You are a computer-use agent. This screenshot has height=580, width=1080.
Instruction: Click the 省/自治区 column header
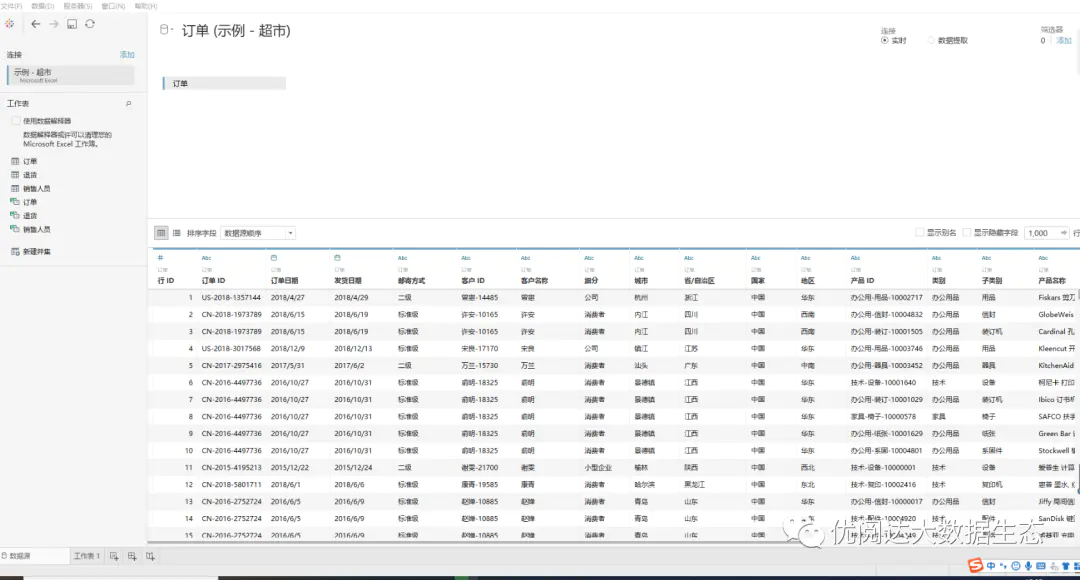pyautogui.click(x=699, y=280)
